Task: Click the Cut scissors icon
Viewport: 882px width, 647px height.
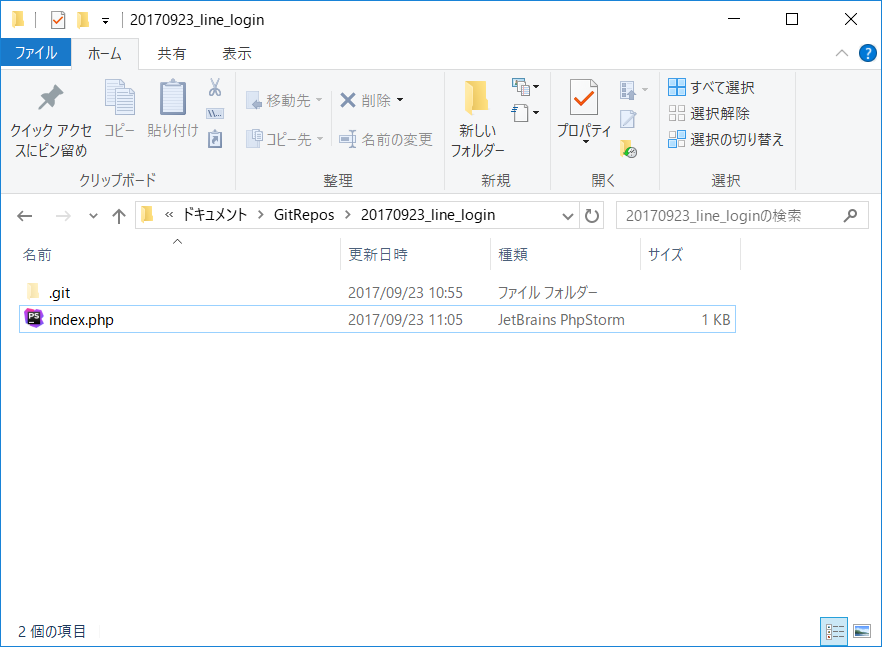Action: (215, 87)
